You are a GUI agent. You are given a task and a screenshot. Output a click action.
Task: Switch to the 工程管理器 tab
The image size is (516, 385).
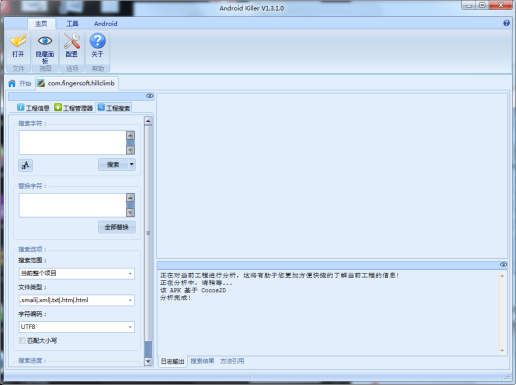(73, 108)
